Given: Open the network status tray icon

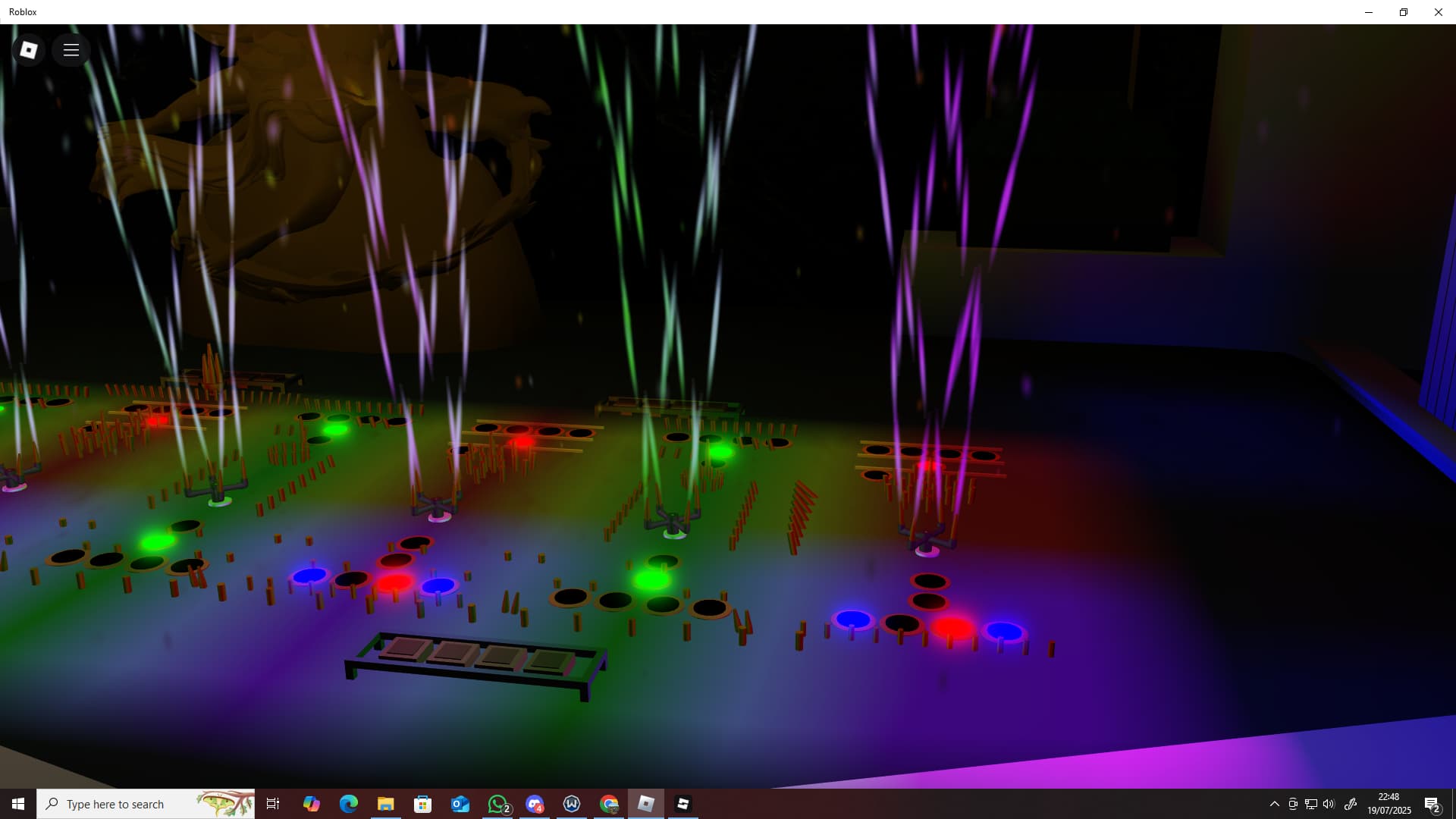Looking at the screenshot, I should [1310, 804].
